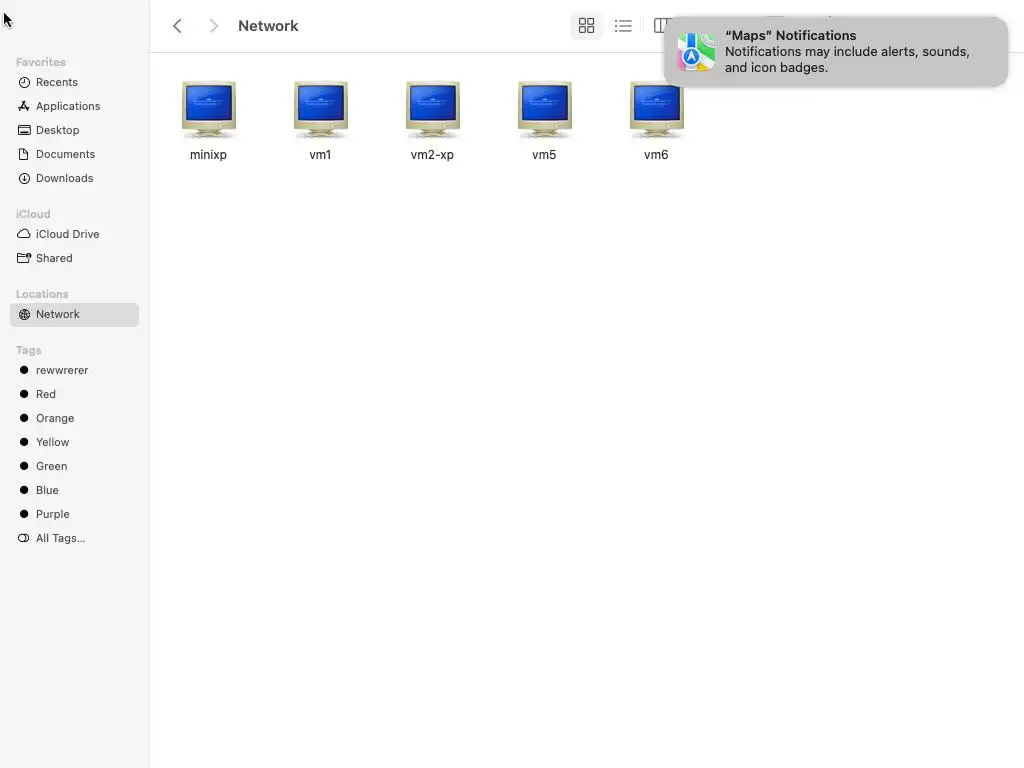
Task: Open the Maps Notifications banner
Action: (x=836, y=52)
